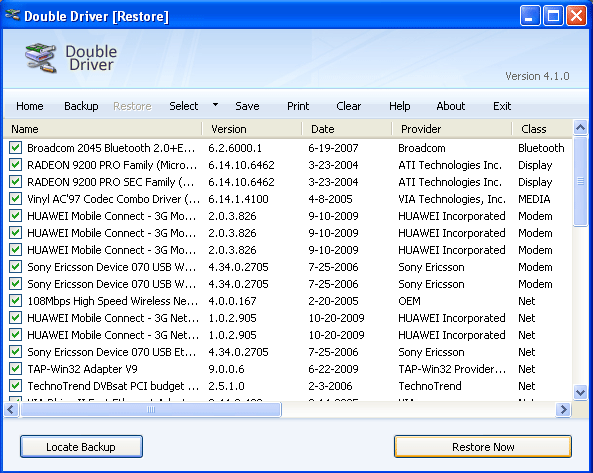Click the vertical scrollbar up arrow
This screenshot has height=473, width=593.
(580, 128)
